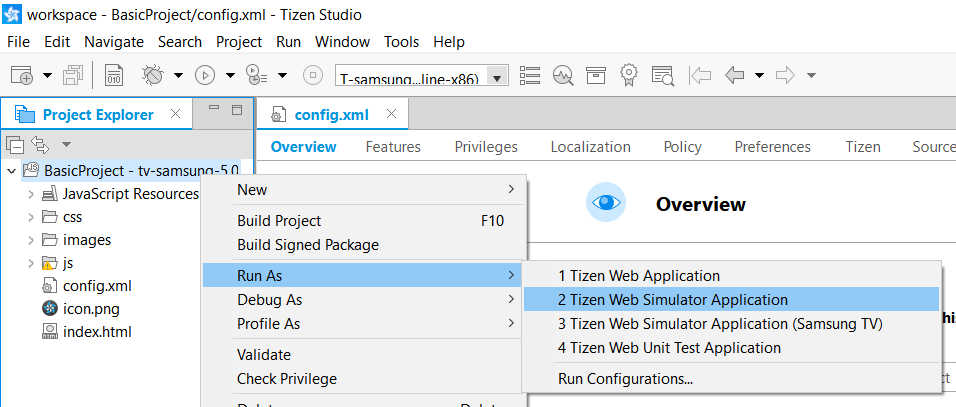Expand the css folder in Project Explorer
Image resolution: width=956 pixels, height=407 pixels.
(31, 217)
